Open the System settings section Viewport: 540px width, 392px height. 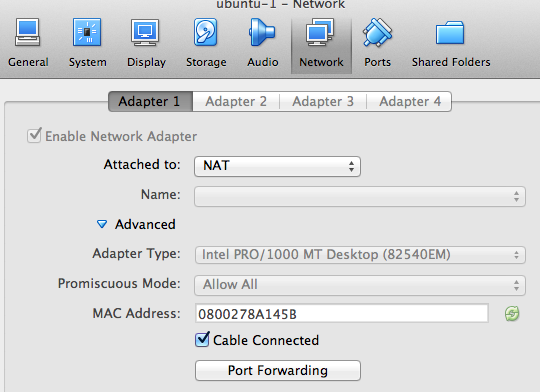coord(87,42)
